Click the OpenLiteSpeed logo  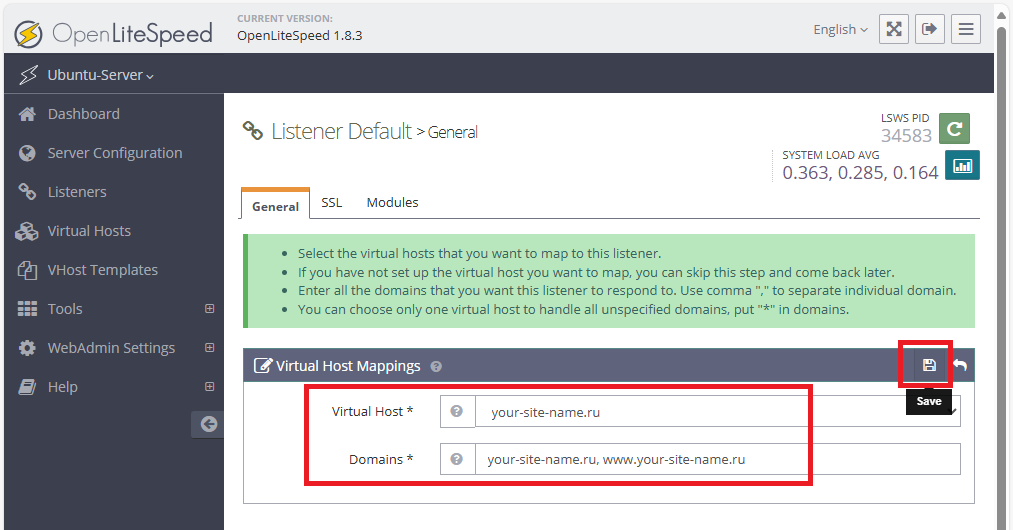coord(114,34)
